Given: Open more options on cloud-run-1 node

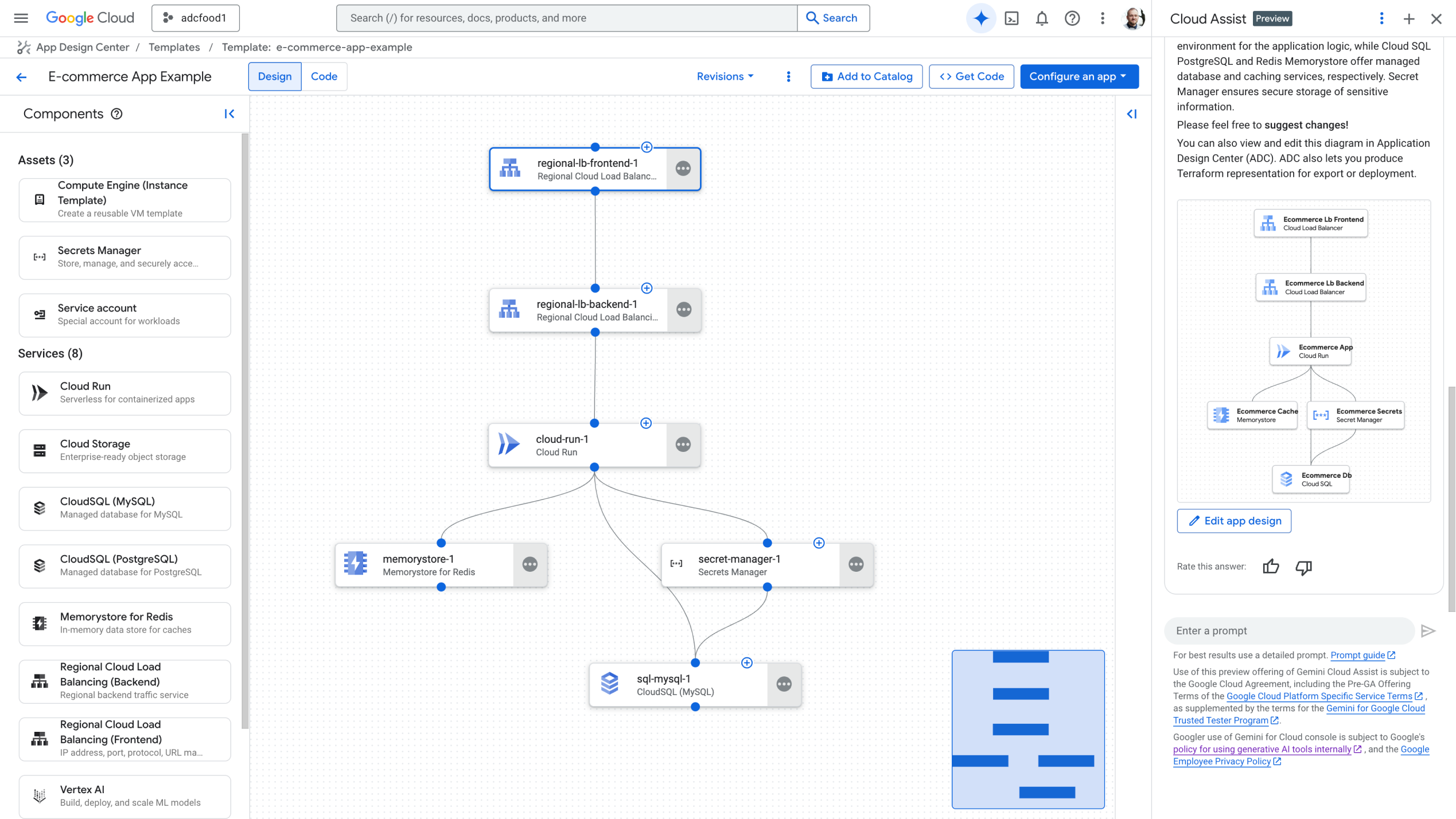Looking at the screenshot, I should pyautogui.click(x=683, y=445).
